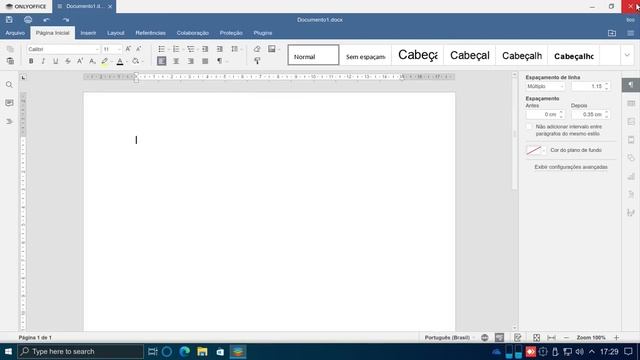The height and width of the screenshot is (360, 640).
Task: Apply the font color
Action: pyautogui.click(x=120, y=61)
